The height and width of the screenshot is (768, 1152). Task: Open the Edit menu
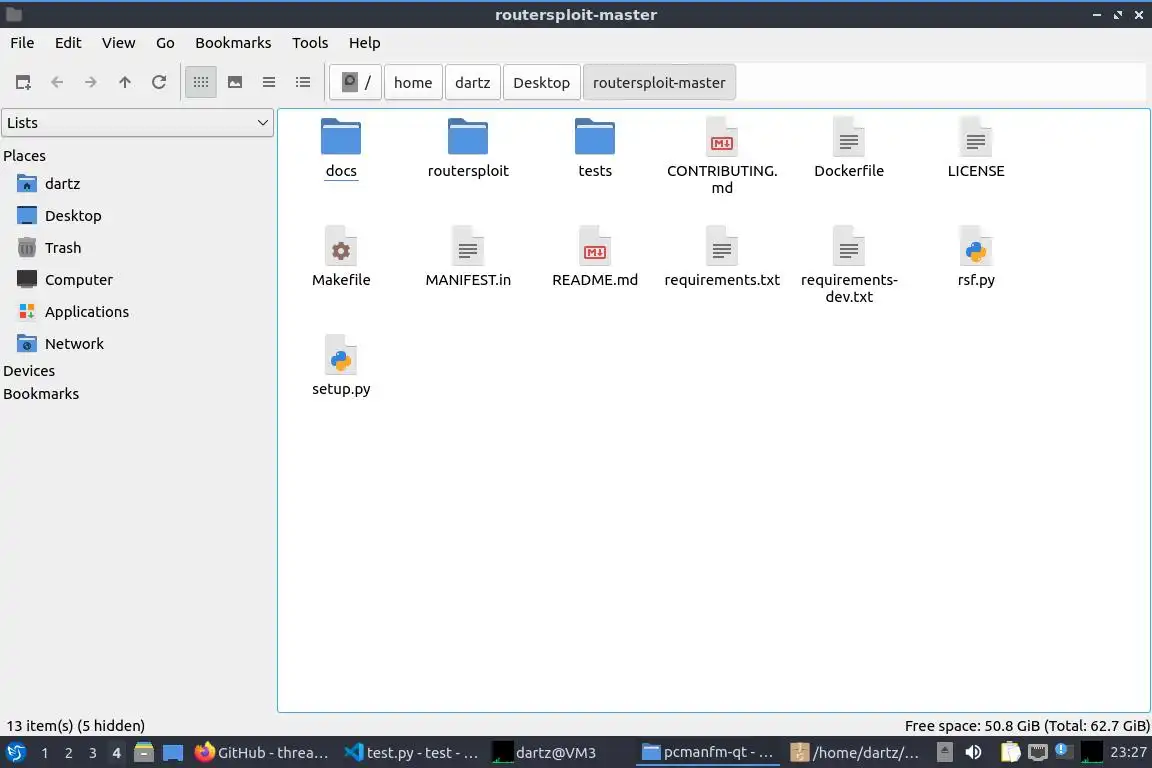(68, 43)
